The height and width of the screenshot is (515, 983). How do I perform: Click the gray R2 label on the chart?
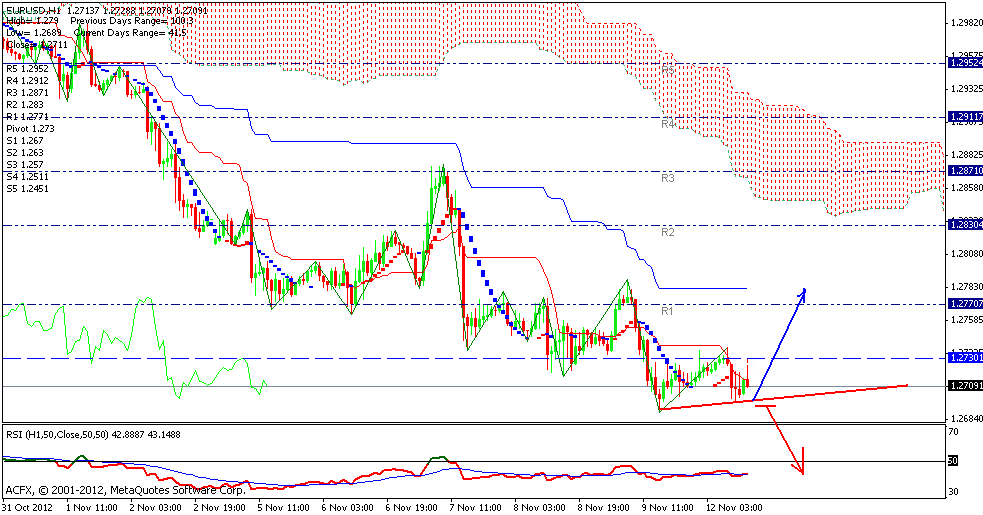(669, 231)
